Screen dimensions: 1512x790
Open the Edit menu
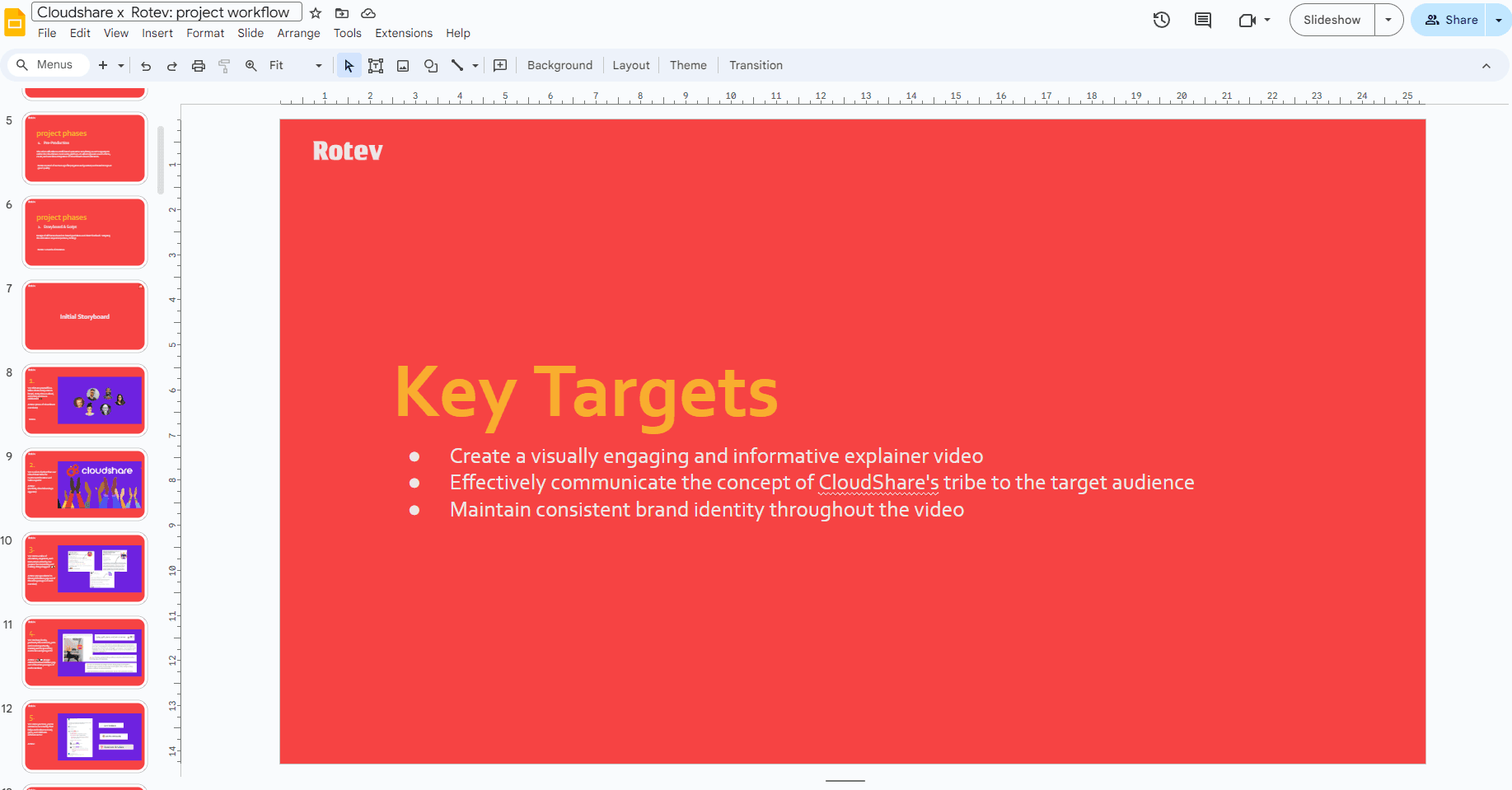[80, 33]
